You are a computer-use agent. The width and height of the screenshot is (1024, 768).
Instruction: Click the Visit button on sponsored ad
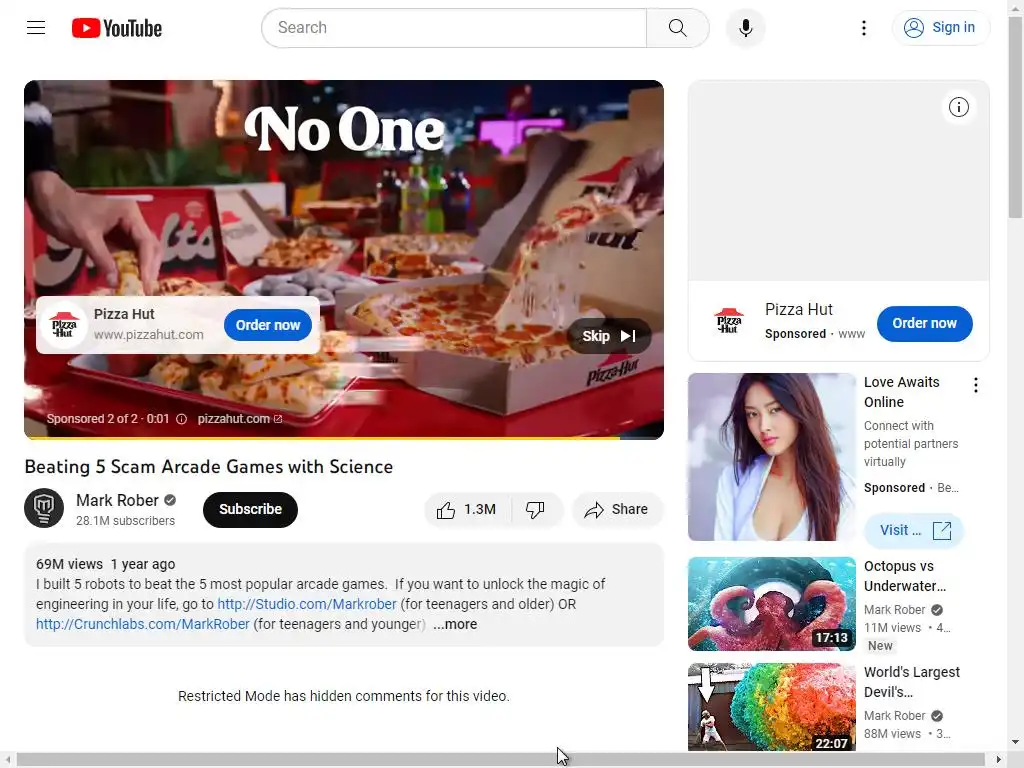pos(914,530)
